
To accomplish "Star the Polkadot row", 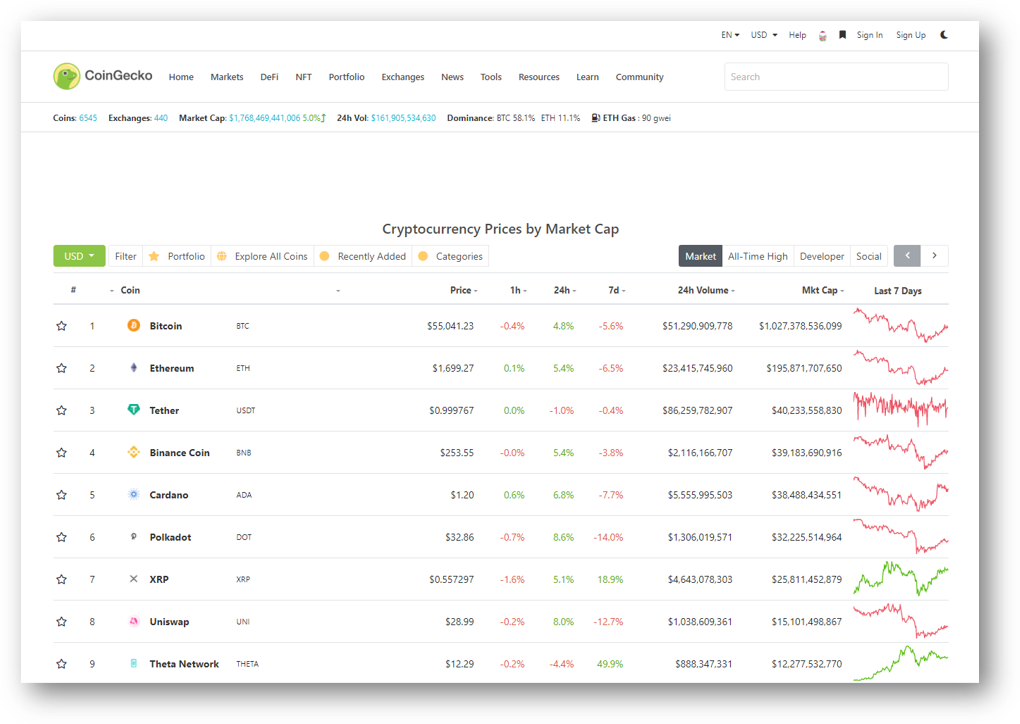I will coord(61,537).
